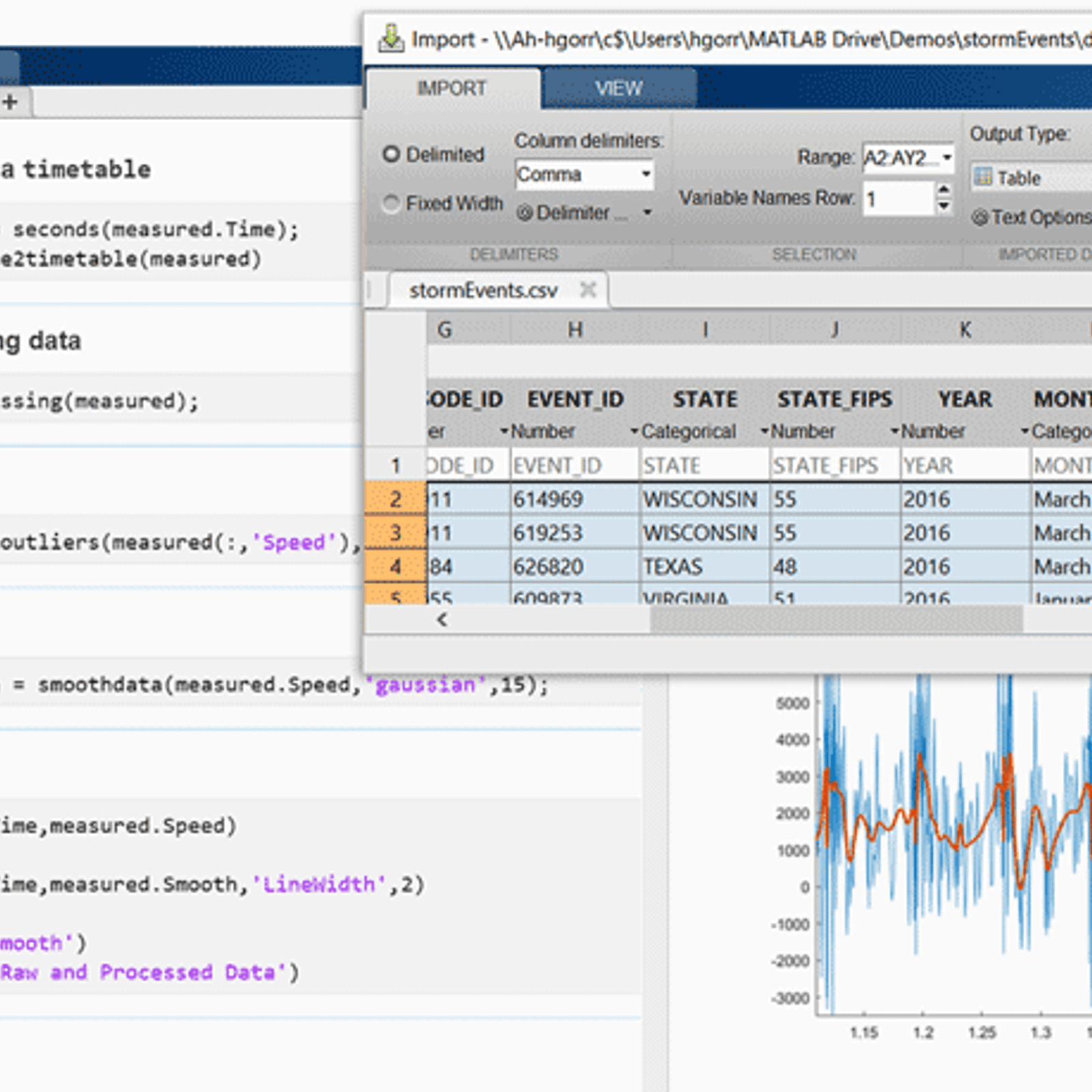Select row 2 header
Screen dimensions: 1092x1092
(395, 499)
